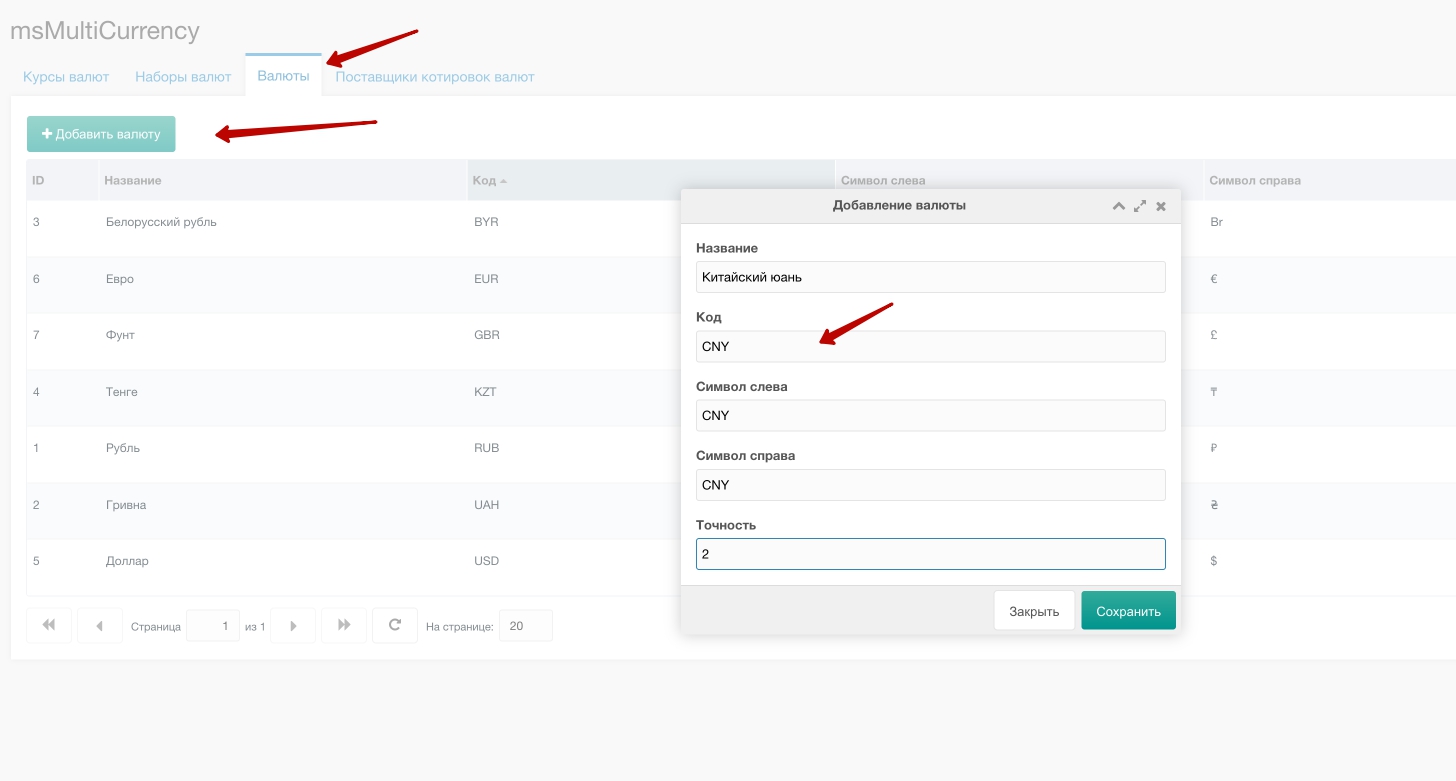Open Поставщики котировок валют tab
The height and width of the screenshot is (781, 1456).
click(x=435, y=76)
